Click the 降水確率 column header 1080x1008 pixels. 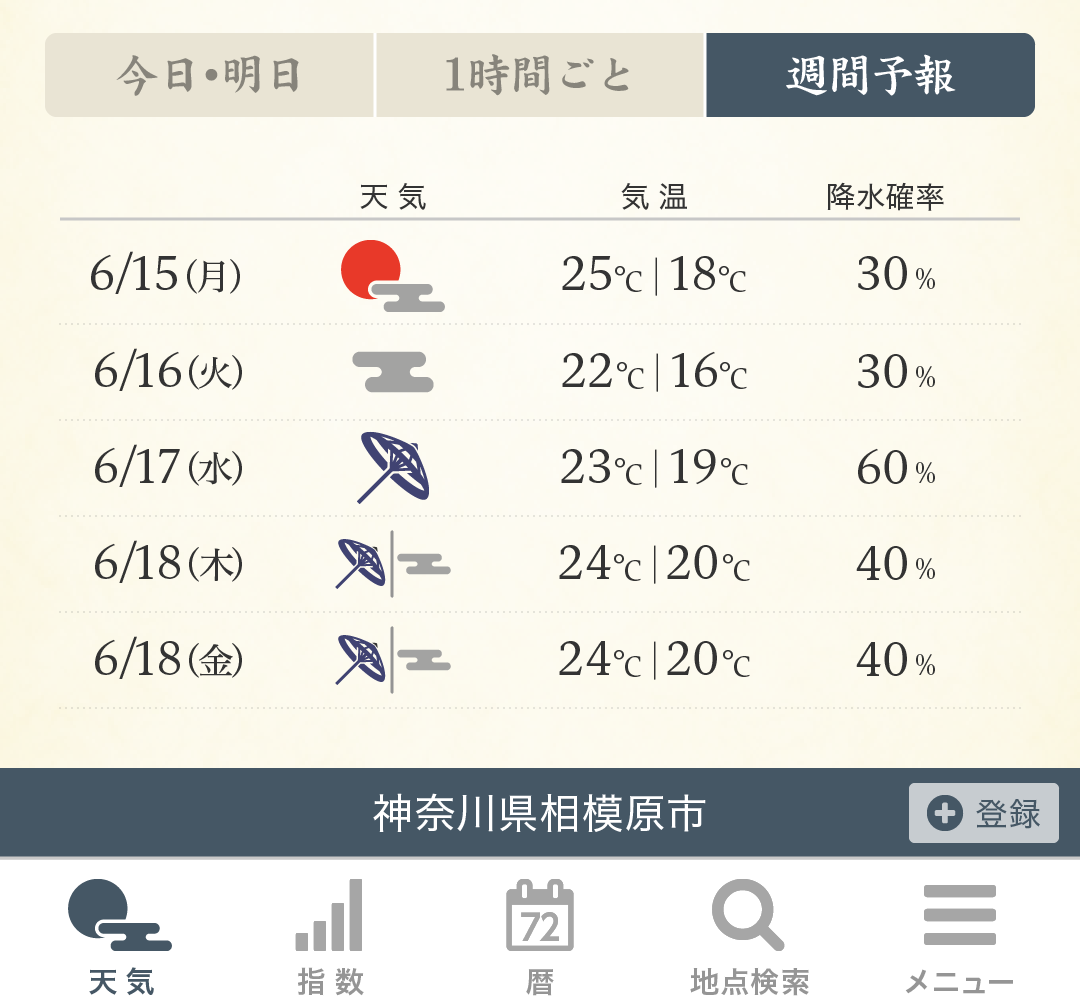coord(885,197)
